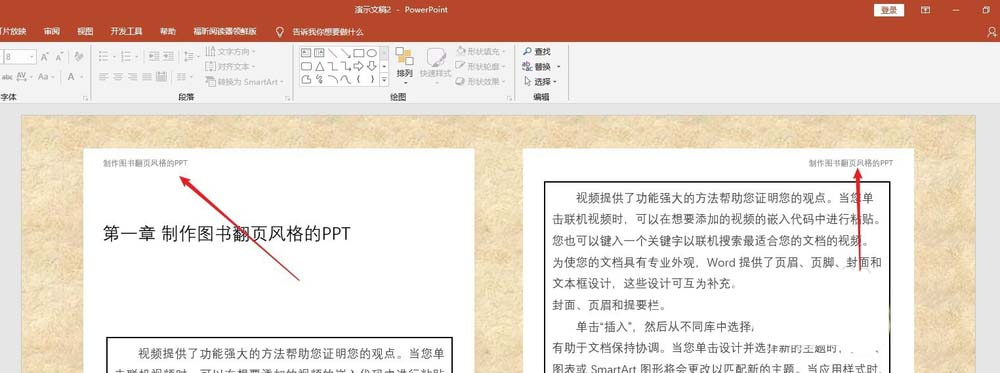This screenshot has height=373, width=1000.
Task: Open the 段落 paragraph dialog launcher
Action: [x=288, y=98]
